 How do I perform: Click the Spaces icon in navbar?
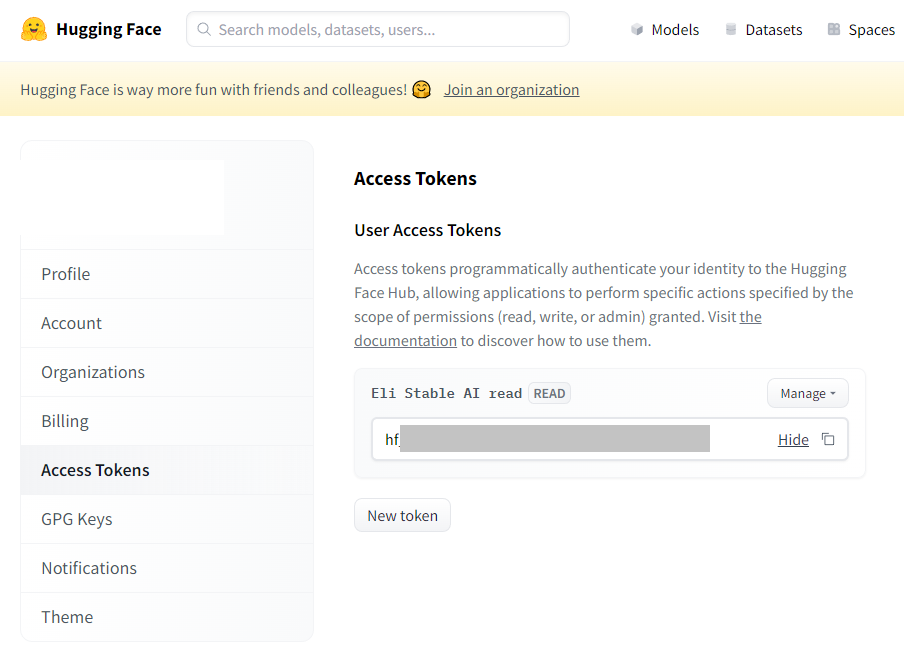tap(834, 30)
